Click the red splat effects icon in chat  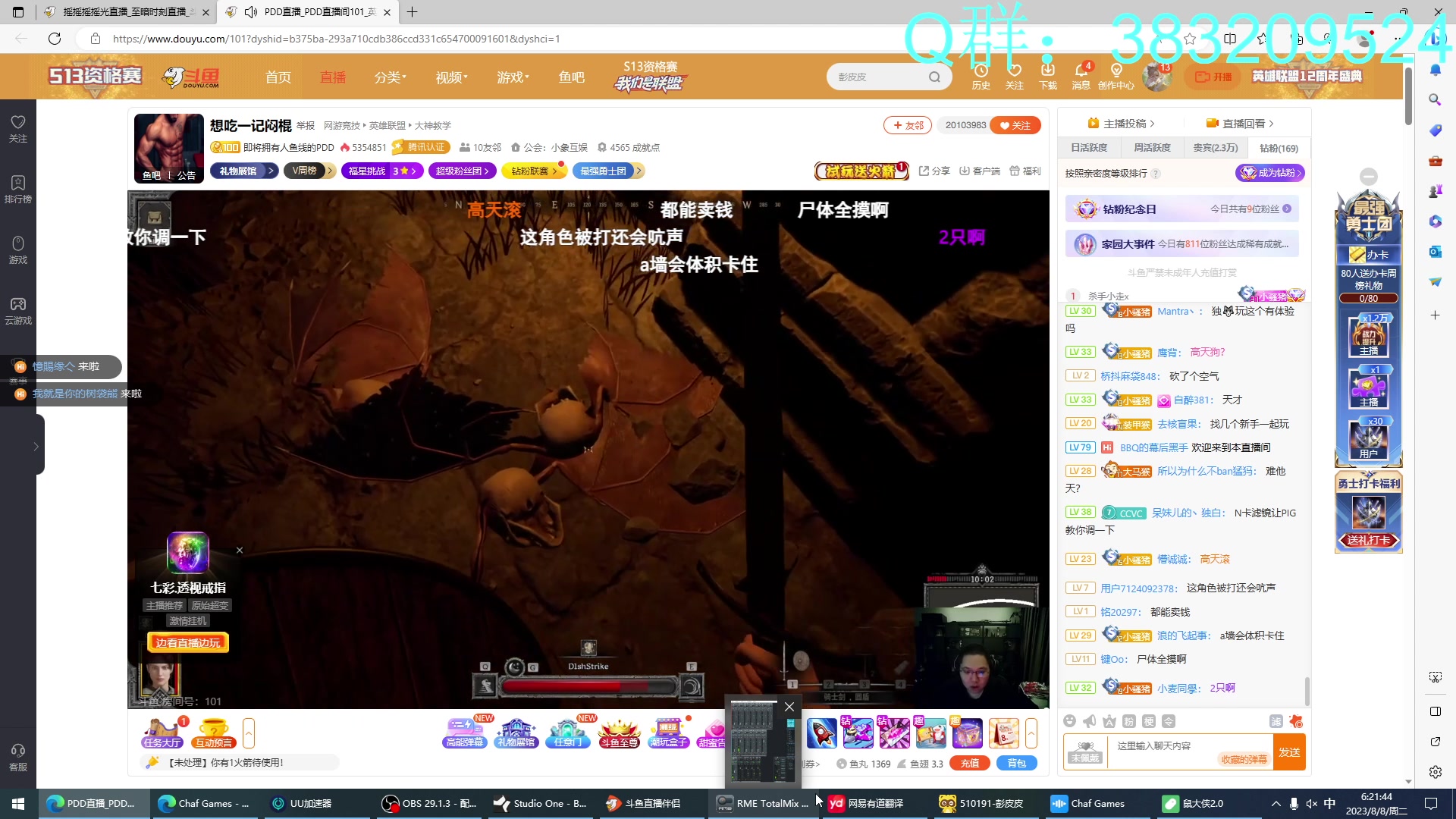(x=1296, y=721)
